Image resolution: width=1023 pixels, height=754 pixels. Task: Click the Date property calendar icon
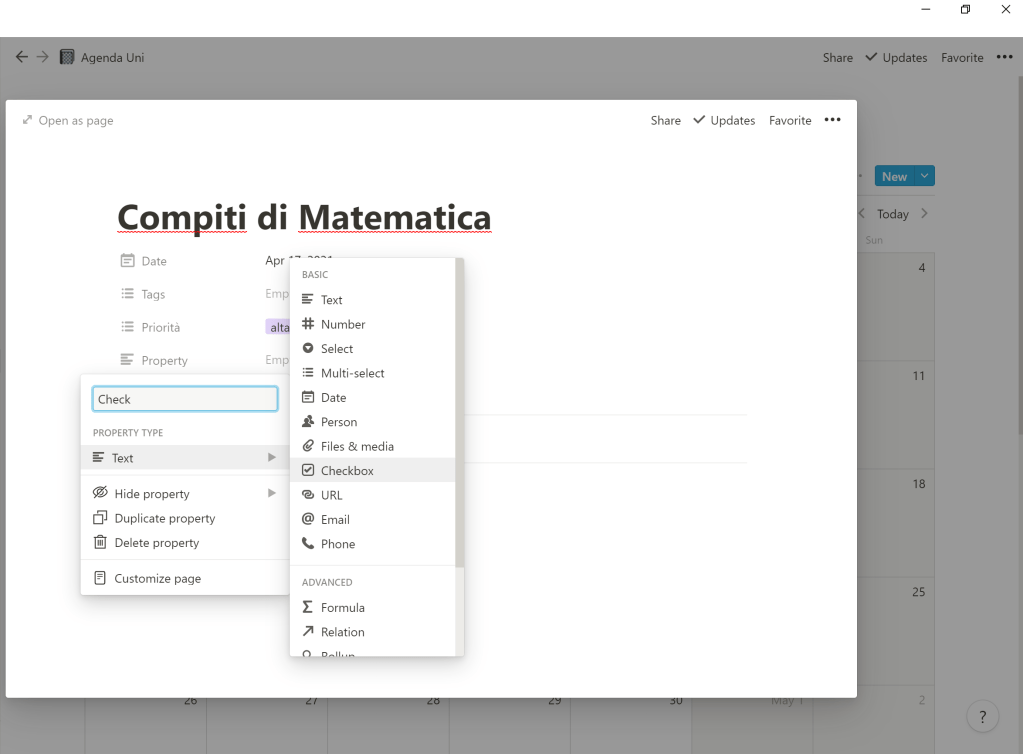tap(127, 261)
